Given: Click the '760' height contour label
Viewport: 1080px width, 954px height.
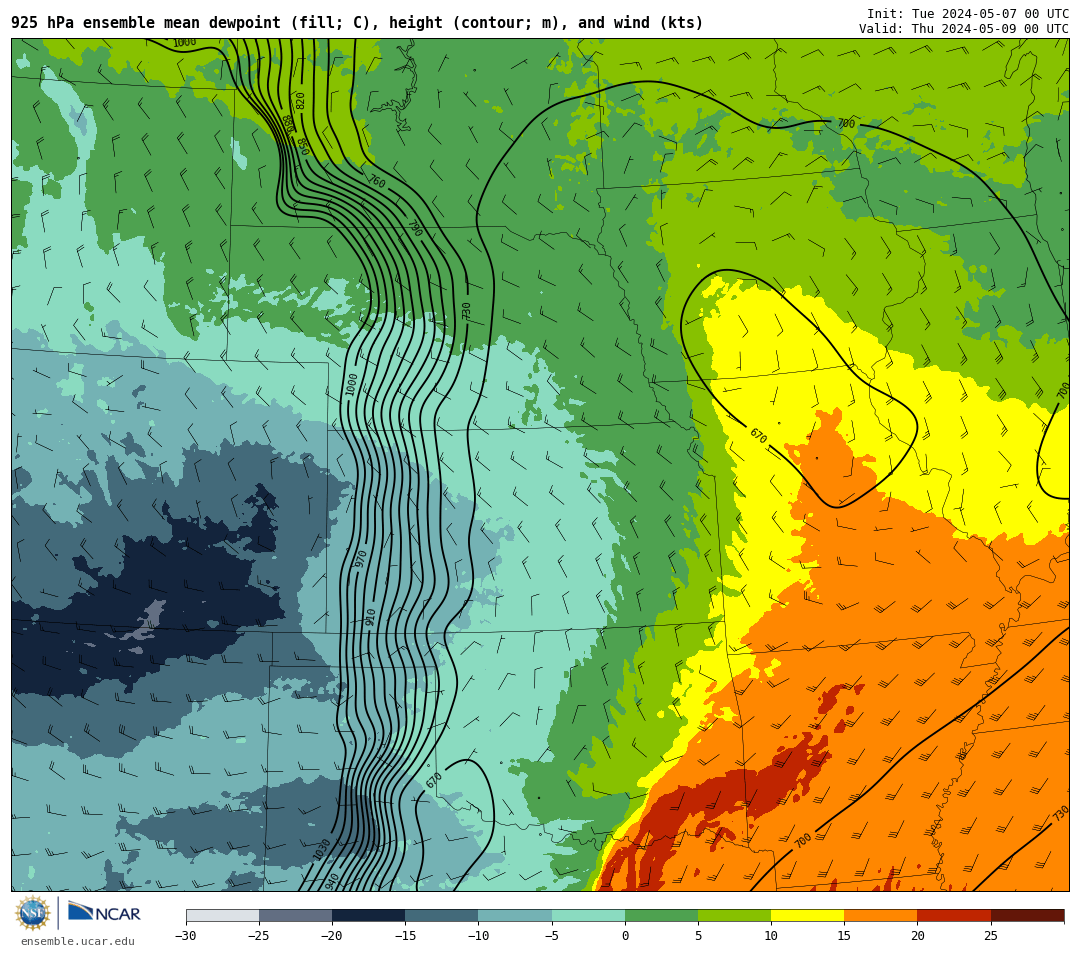Looking at the screenshot, I should (376, 180).
